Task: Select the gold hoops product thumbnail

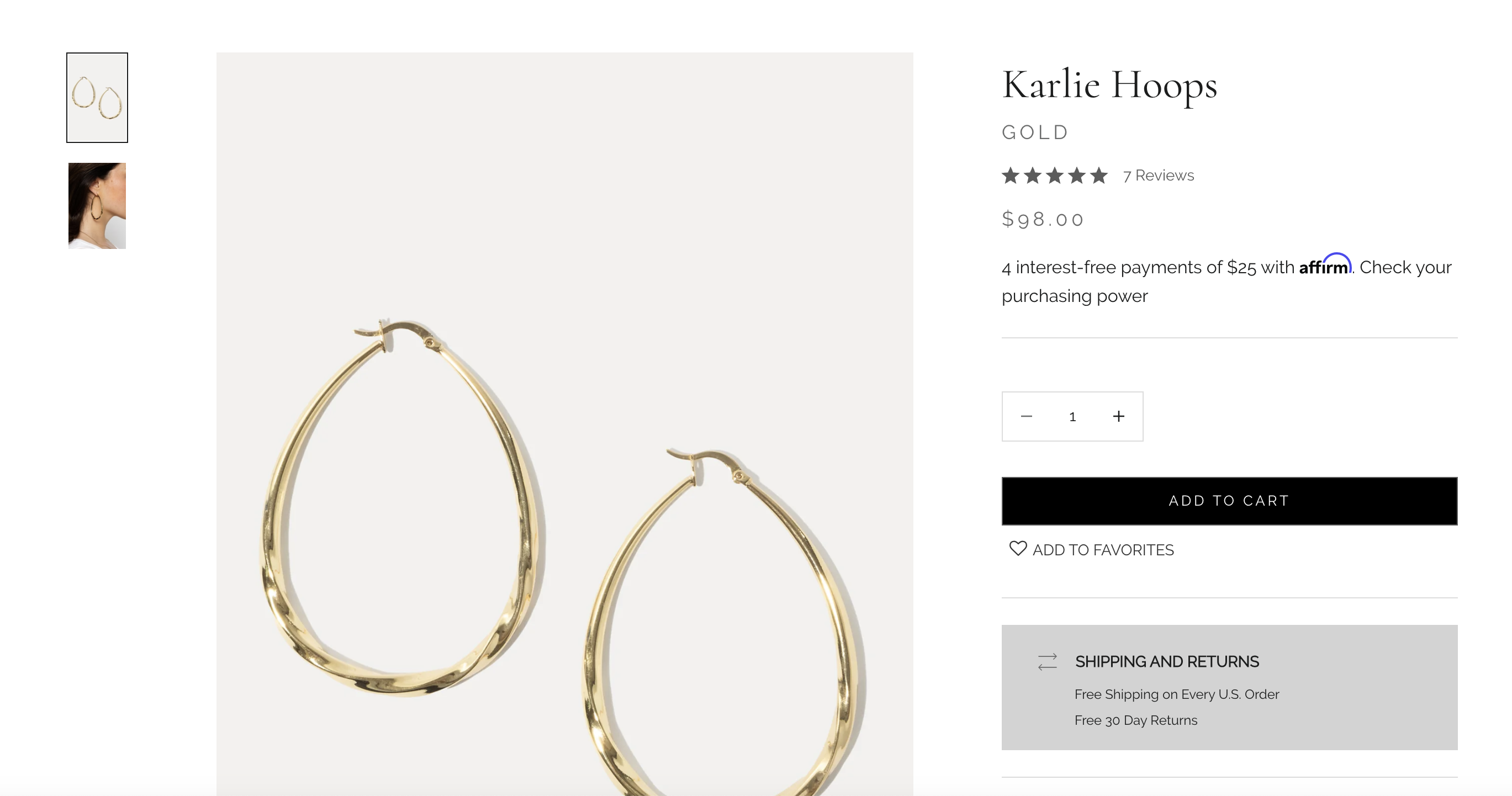Action: (x=97, y=97)
